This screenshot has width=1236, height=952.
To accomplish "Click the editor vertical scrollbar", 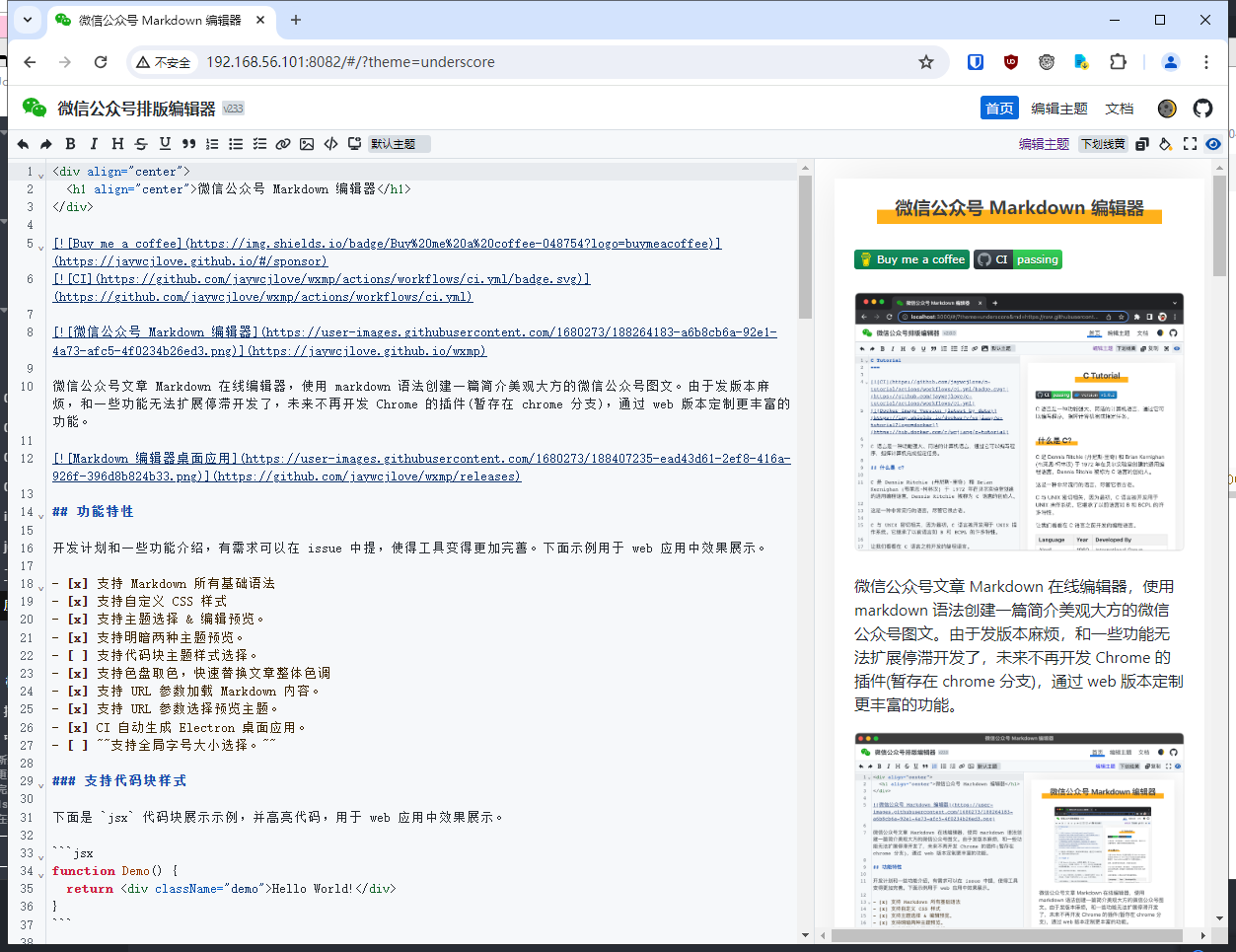I will click(805, 247).
